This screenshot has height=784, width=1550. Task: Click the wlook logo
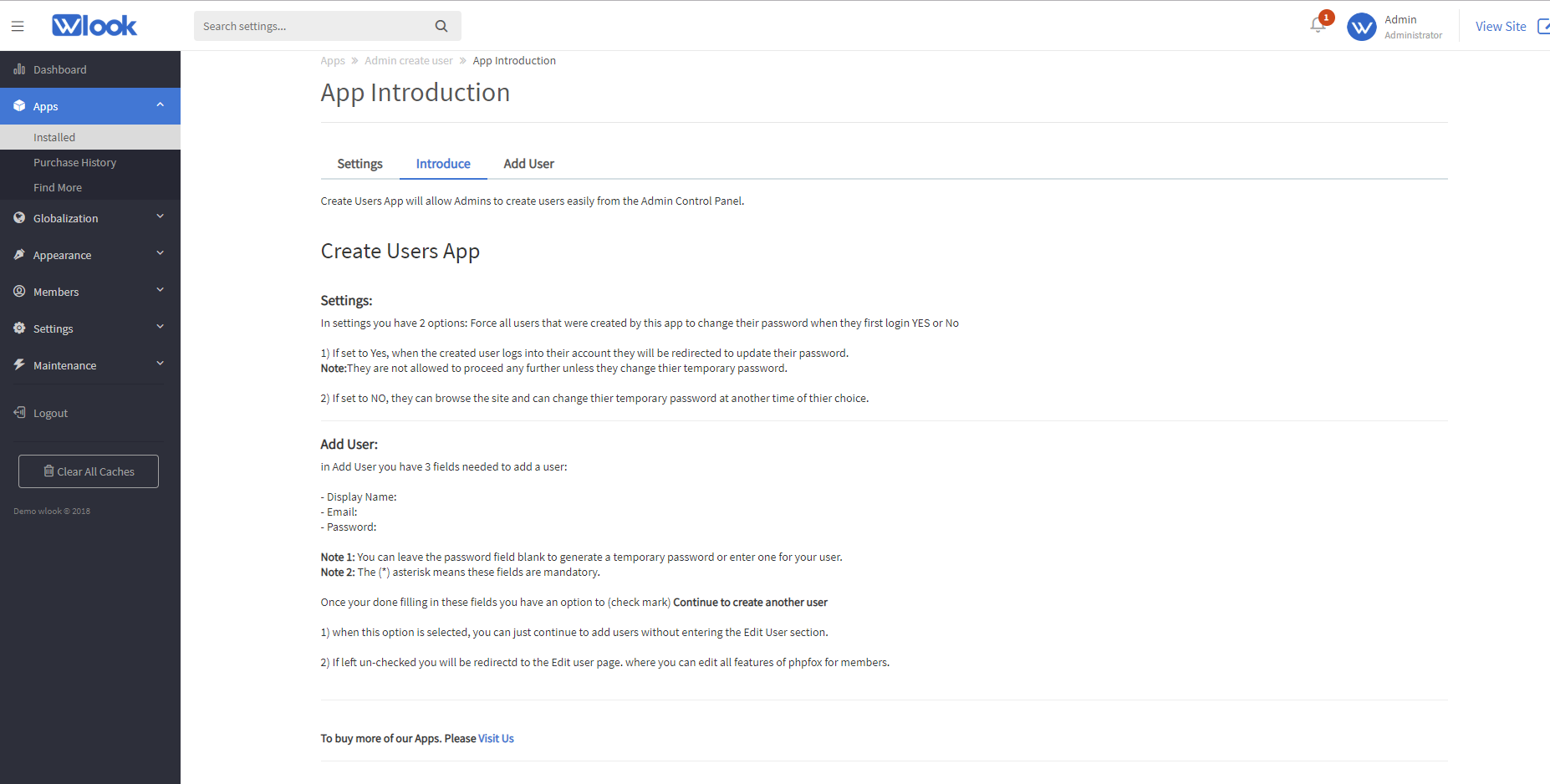tap(94, 26)
